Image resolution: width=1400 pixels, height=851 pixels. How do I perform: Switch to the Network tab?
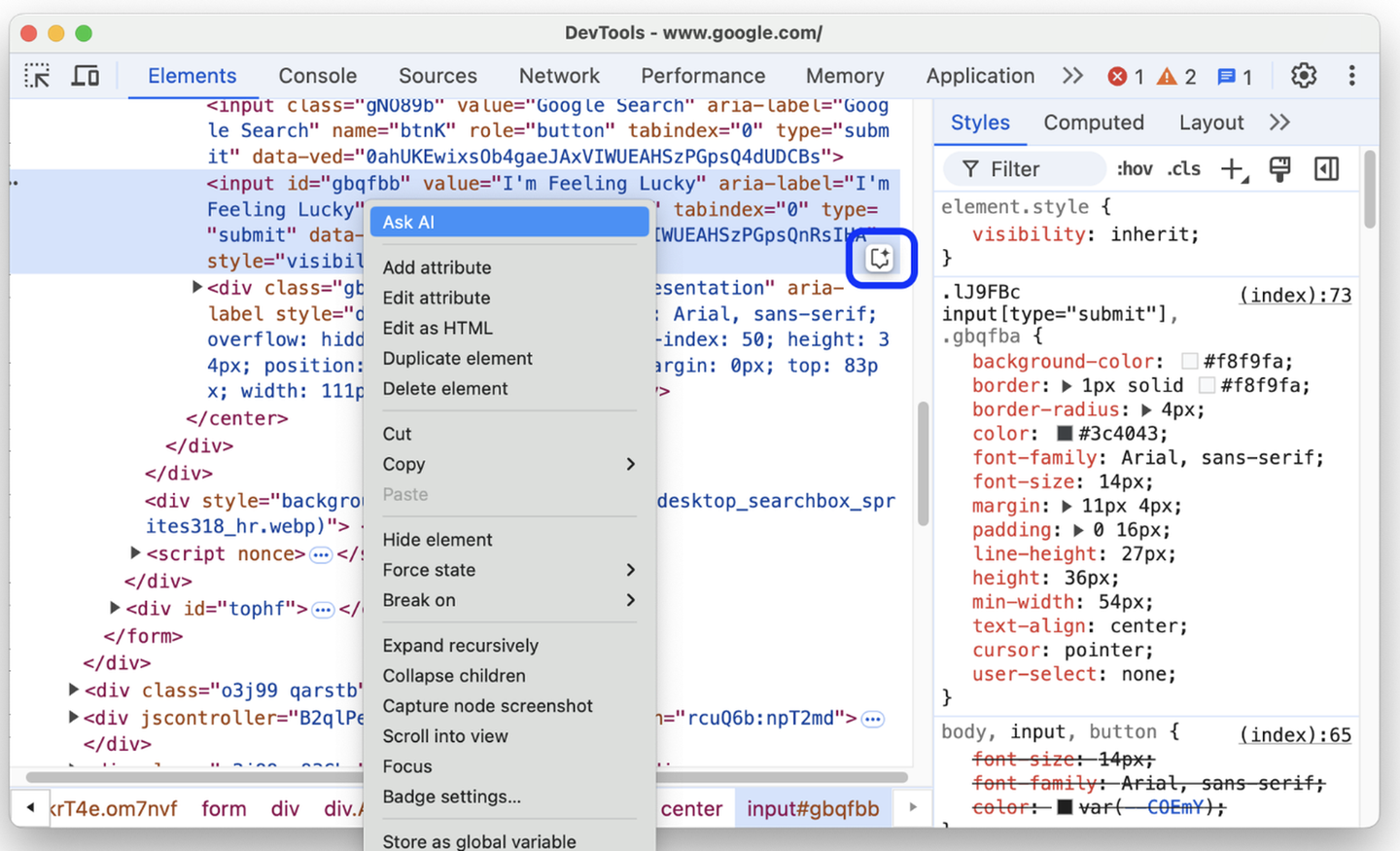click(559, 76)
